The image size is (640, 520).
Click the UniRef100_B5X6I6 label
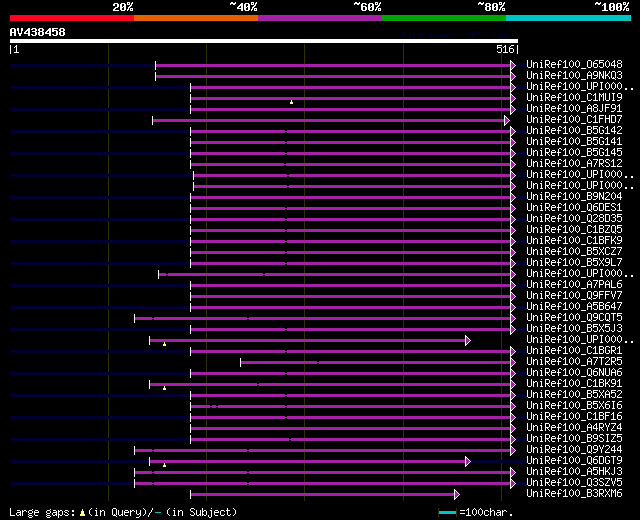pyautogui.click(x=574, y=406)
